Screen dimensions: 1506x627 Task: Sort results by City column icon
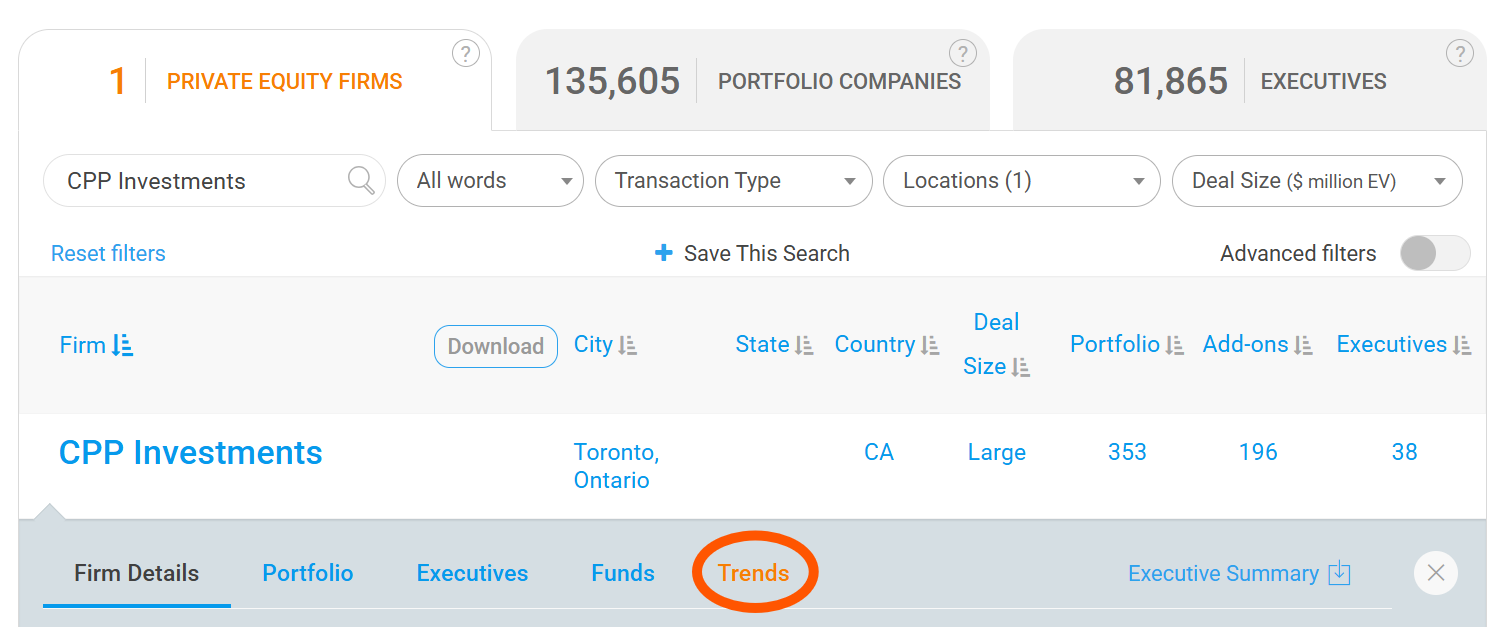tap(627, 346)
